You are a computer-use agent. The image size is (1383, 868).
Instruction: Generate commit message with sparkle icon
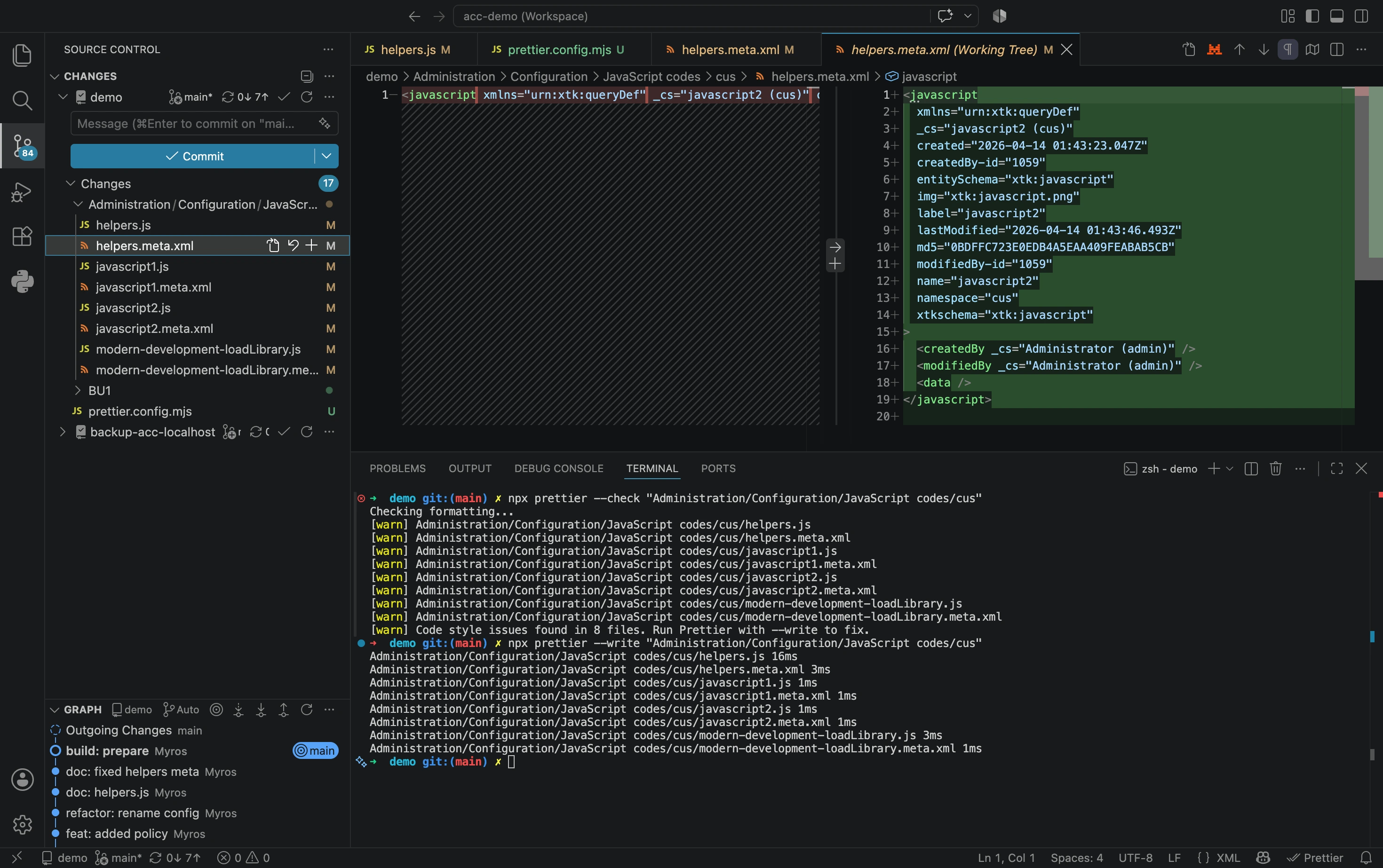325,123
